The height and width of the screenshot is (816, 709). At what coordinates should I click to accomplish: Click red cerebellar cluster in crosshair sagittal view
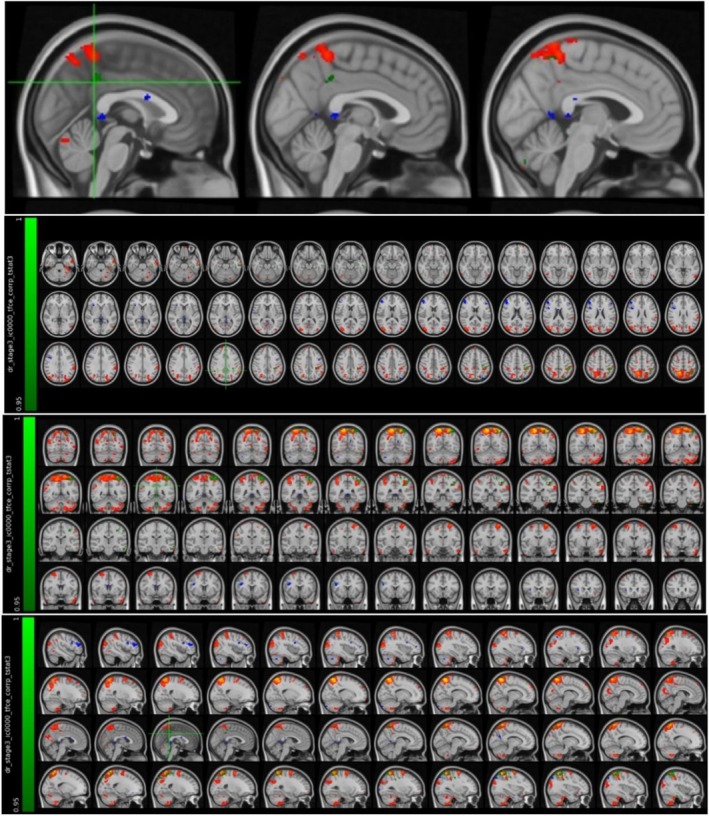click(65, 141)
